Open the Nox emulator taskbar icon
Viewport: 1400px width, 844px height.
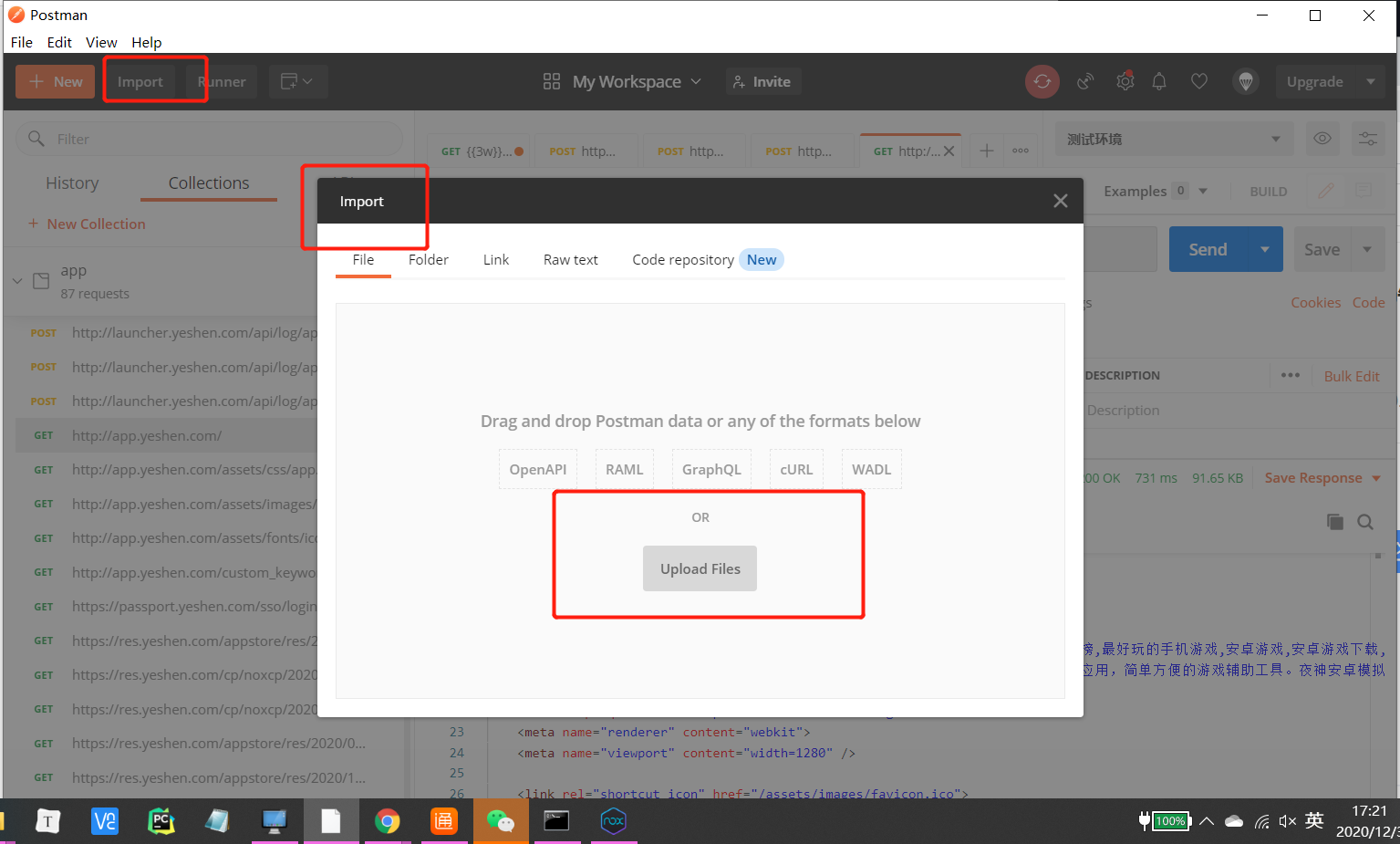(614, 821)
